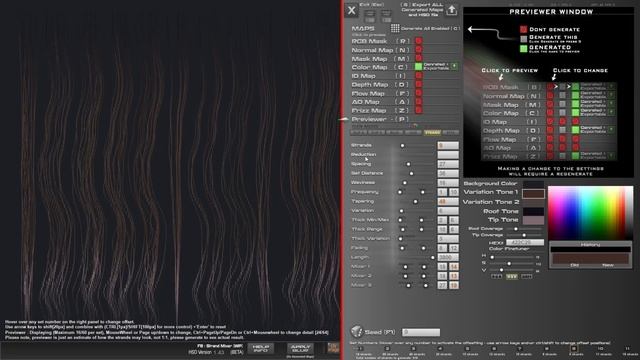Toggle the ID Map red status square
The height and width of the screenshot is (360, 640).
click(418, 76)
